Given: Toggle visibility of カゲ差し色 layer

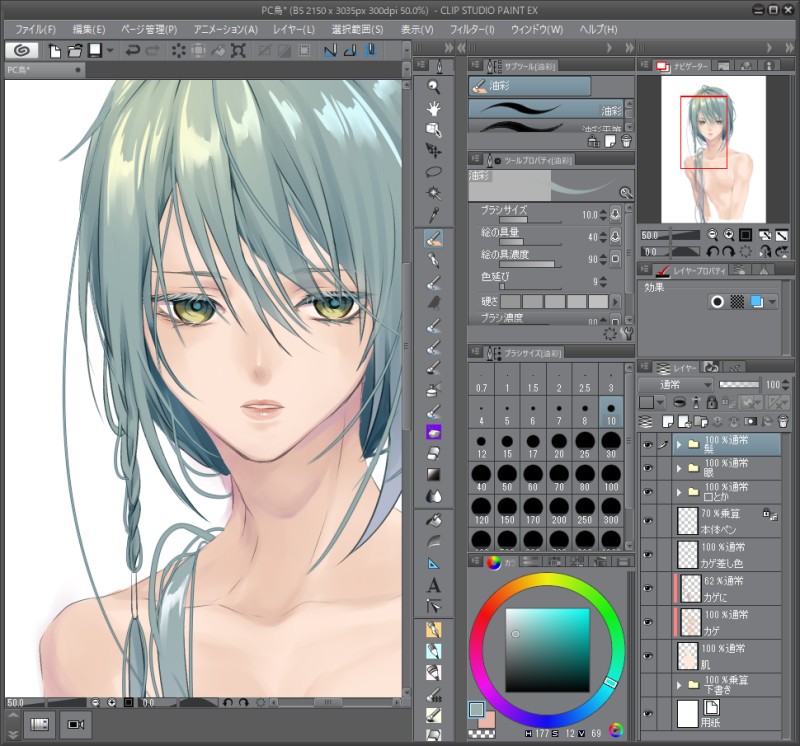Looking at the screenshot, I should click(648, 555).
